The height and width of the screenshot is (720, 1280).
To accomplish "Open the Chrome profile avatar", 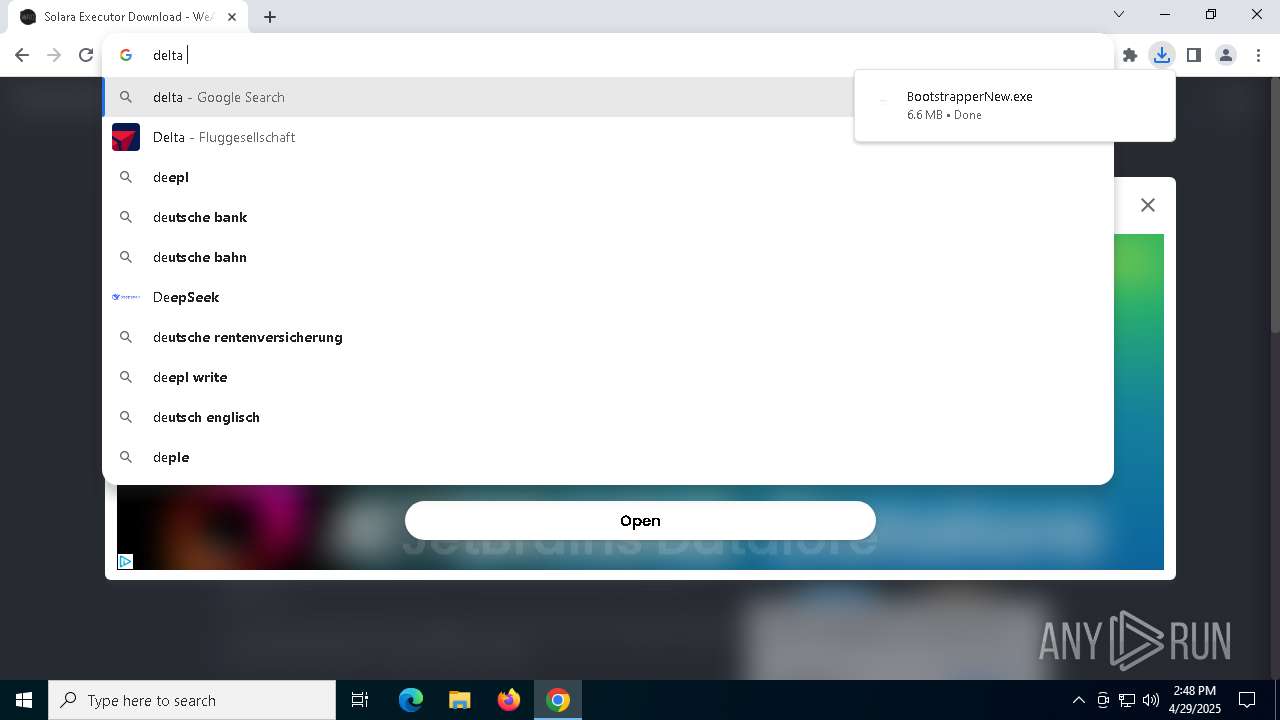I will click(1226, 55).
